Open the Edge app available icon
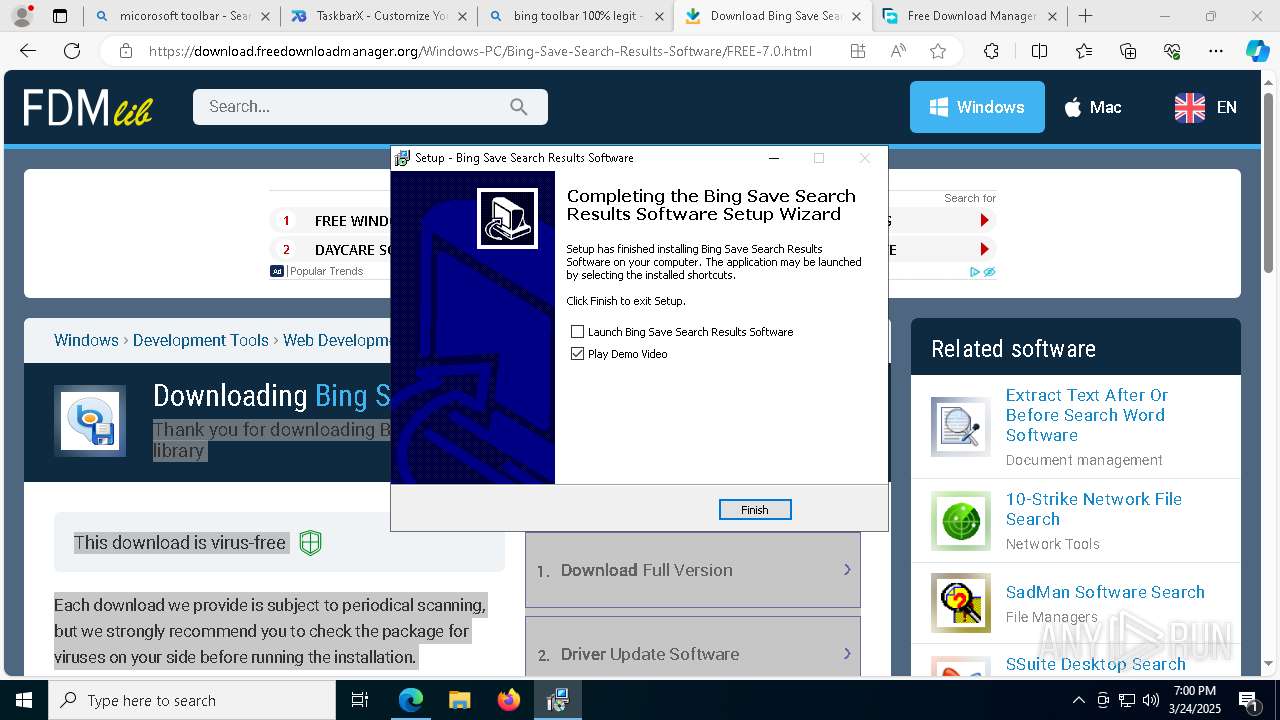This screenshot has width=1280, height=720. 858,51
